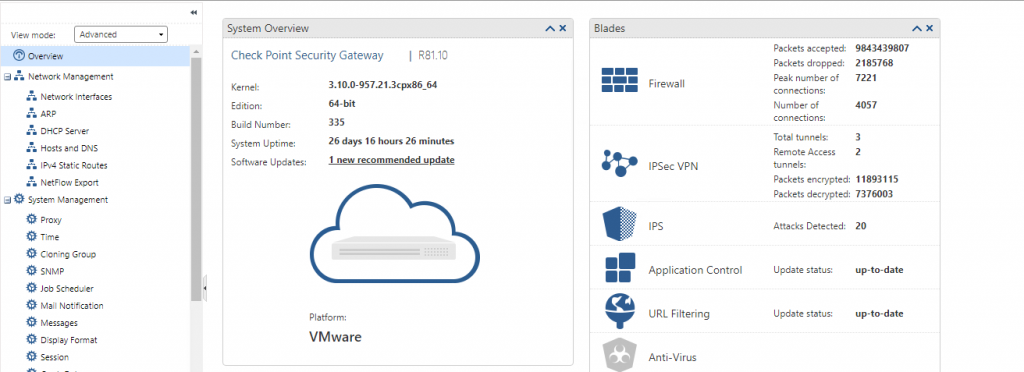Click the IPv4 Static Routes icon
This screenshot has height=372, width=1024.
tap(31, 165)
